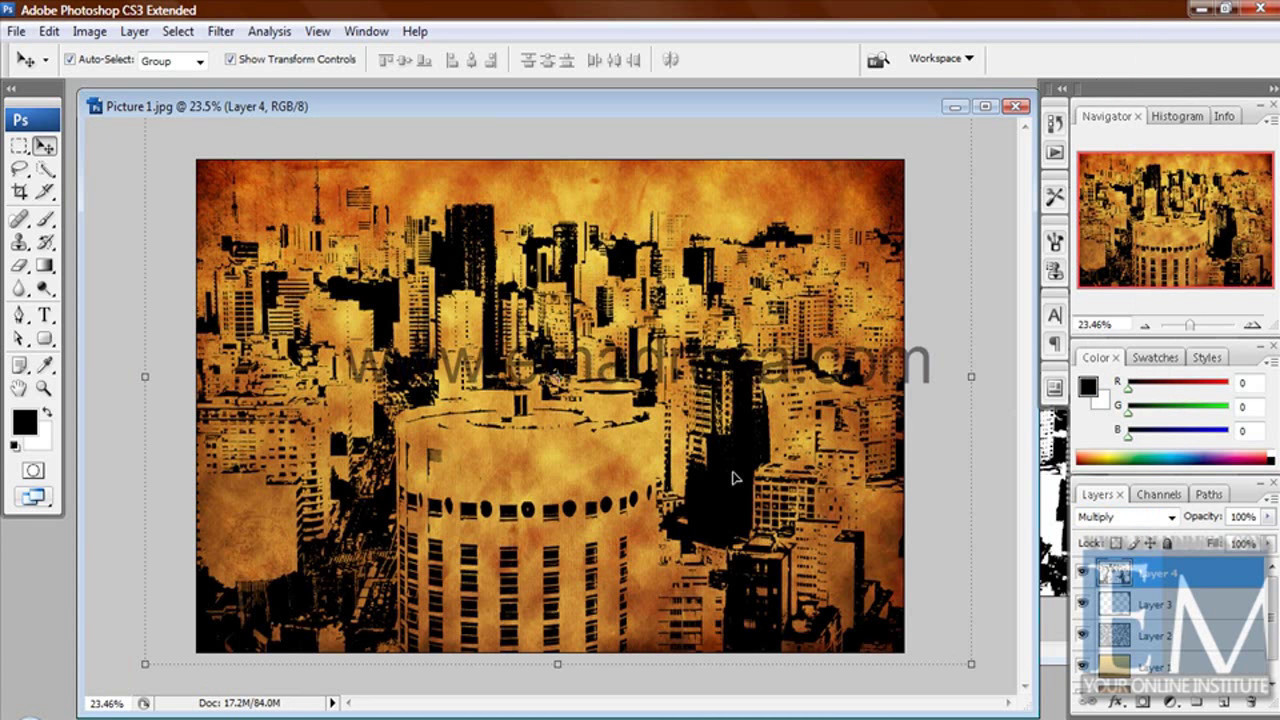Open the Character panel icon in dock
1280x720 pixels.
click(x=1055, y=316)
